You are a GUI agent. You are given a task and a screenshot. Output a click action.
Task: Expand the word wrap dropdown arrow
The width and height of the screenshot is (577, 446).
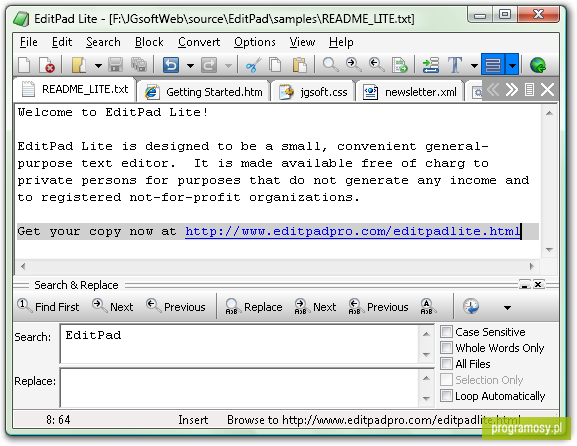(x=512, y=65)
